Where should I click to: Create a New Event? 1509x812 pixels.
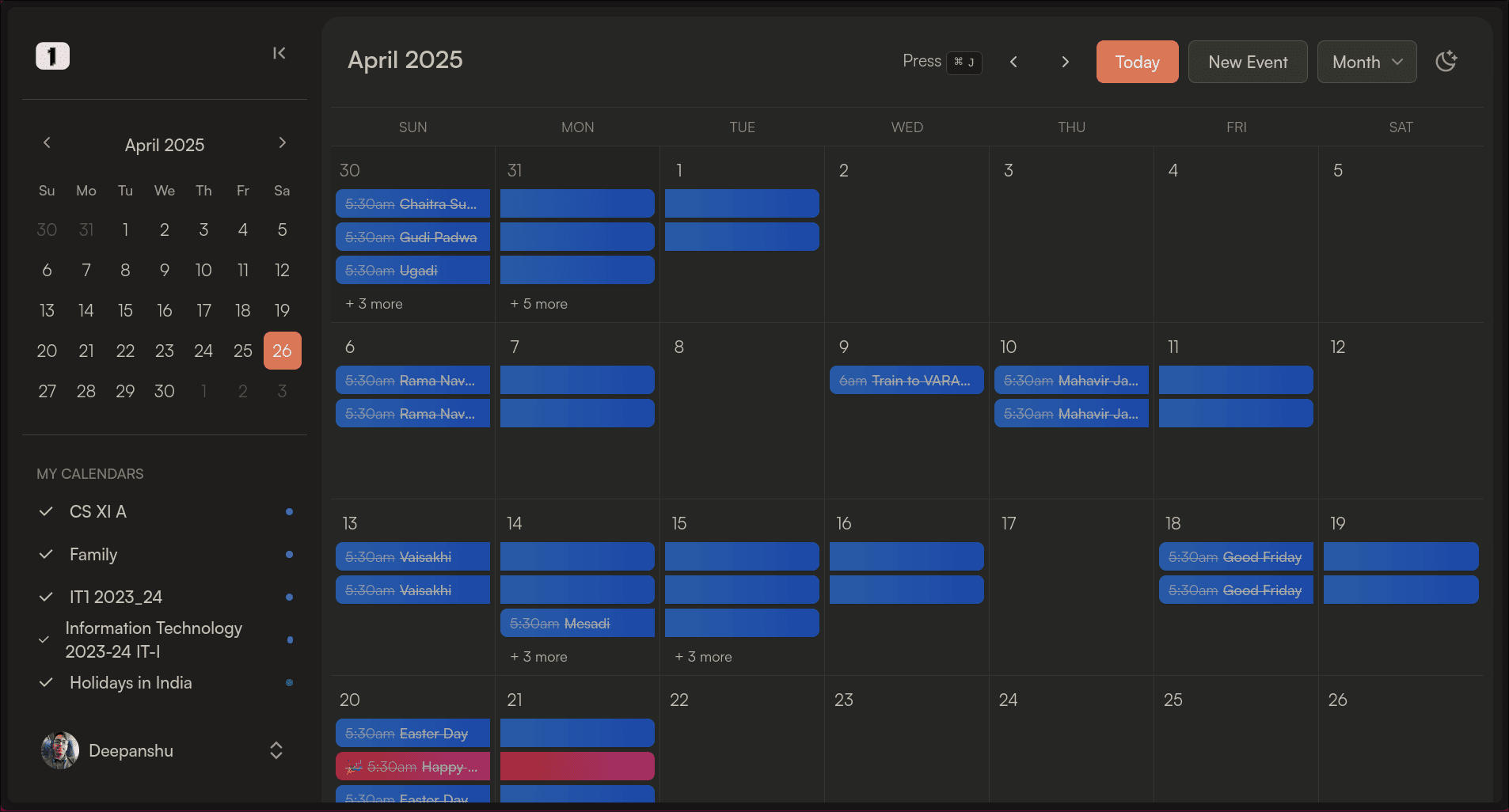[1247, 62]
